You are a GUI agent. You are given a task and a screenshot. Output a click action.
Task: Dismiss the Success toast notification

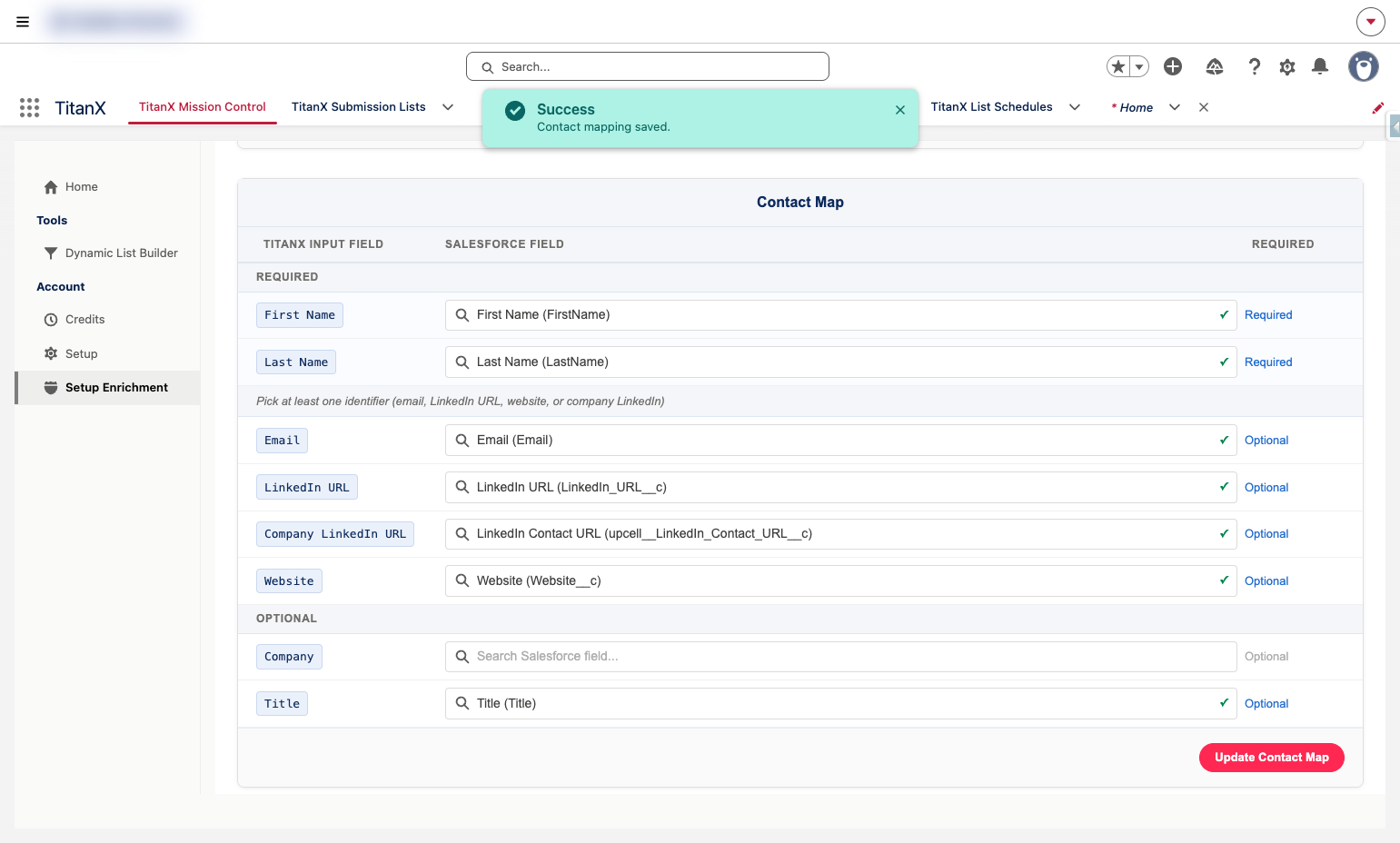click(x=900, y=110)
